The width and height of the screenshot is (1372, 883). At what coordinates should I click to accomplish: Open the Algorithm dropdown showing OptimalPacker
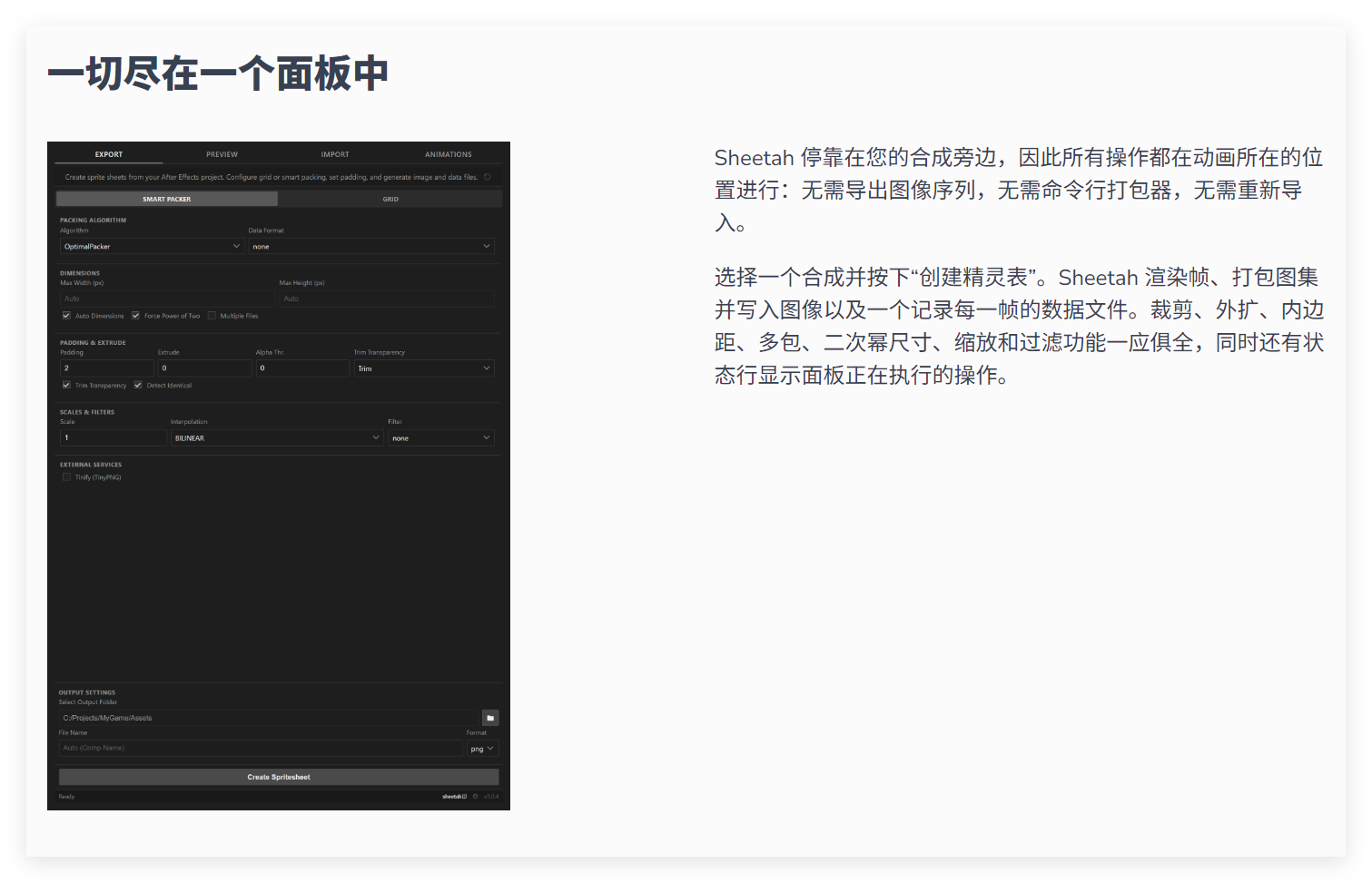point(152,246)
